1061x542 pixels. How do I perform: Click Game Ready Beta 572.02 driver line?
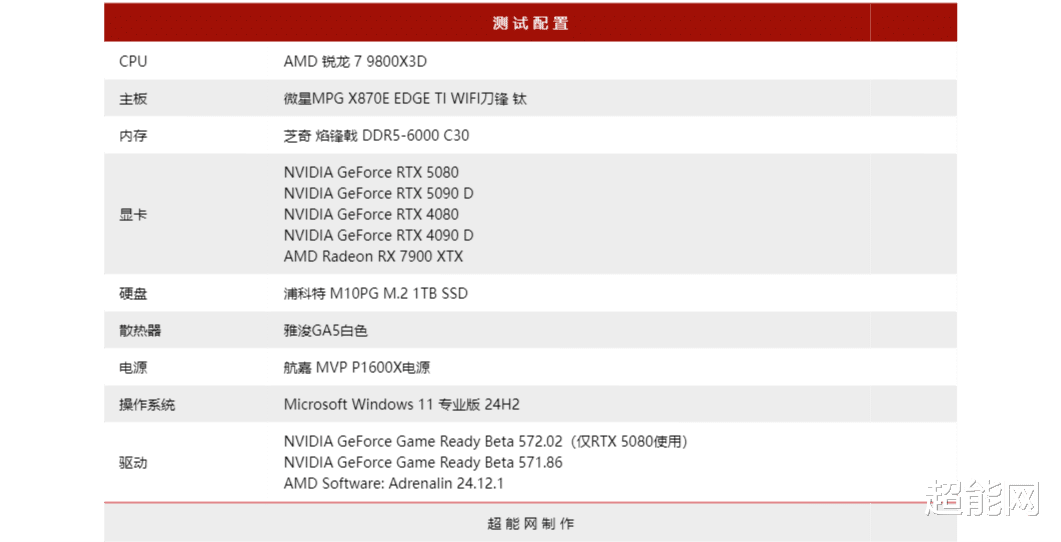point(486,442)
